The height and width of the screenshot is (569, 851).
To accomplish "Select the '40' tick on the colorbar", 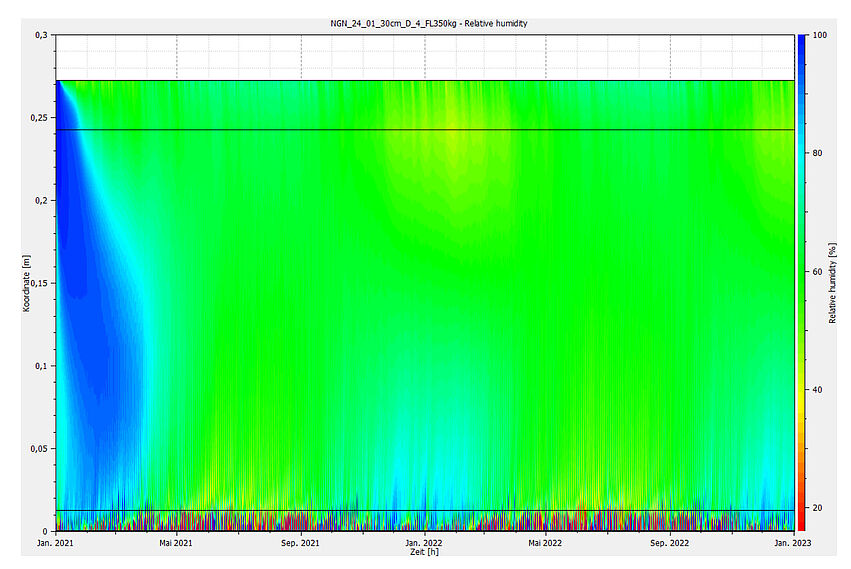I will (817, 389).
